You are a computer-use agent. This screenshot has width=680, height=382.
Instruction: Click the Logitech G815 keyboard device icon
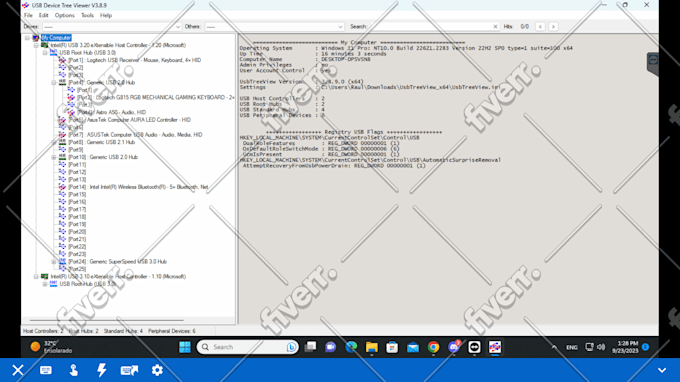pos(71,98)
